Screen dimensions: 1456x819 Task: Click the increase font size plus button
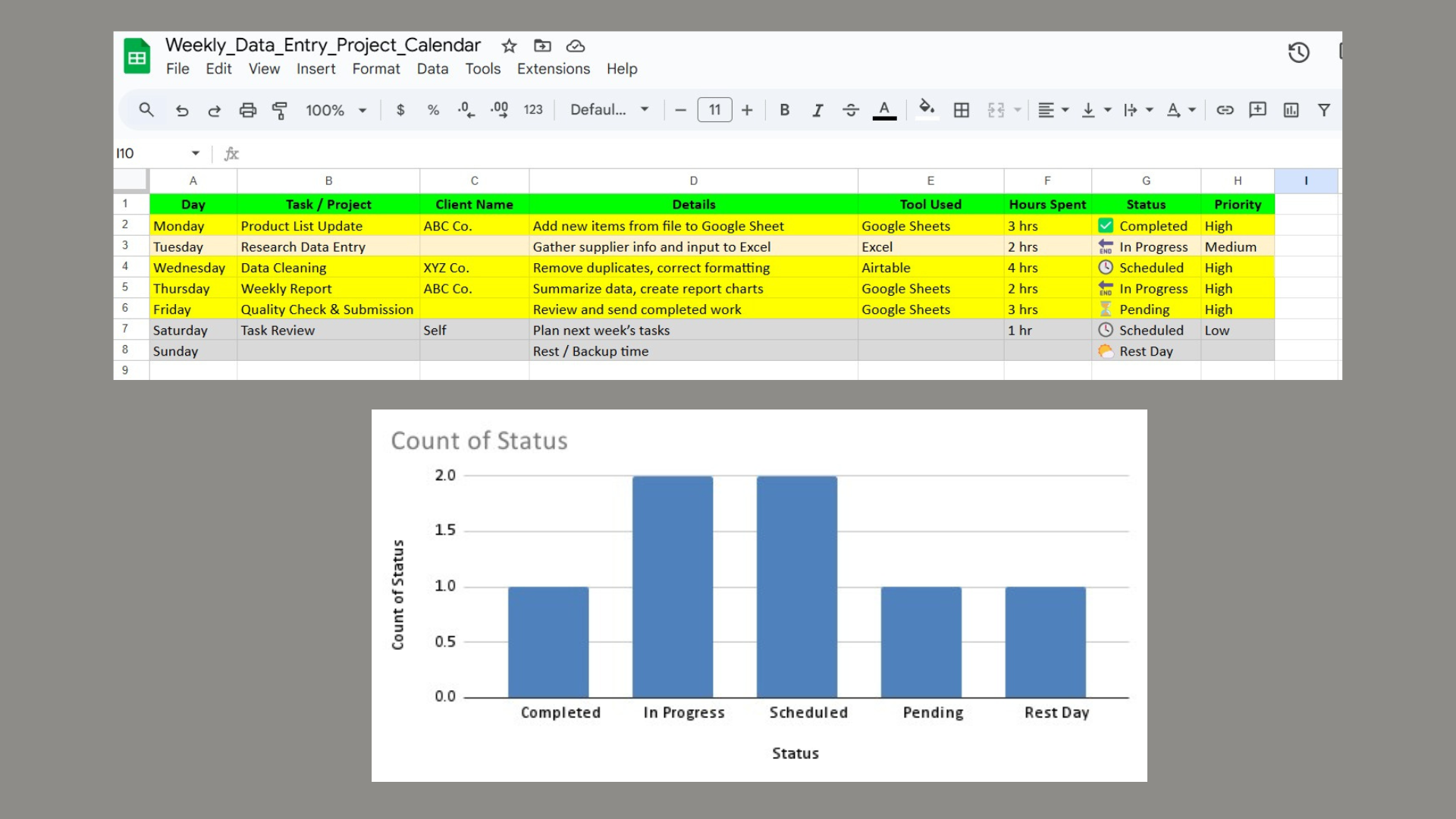747,111
